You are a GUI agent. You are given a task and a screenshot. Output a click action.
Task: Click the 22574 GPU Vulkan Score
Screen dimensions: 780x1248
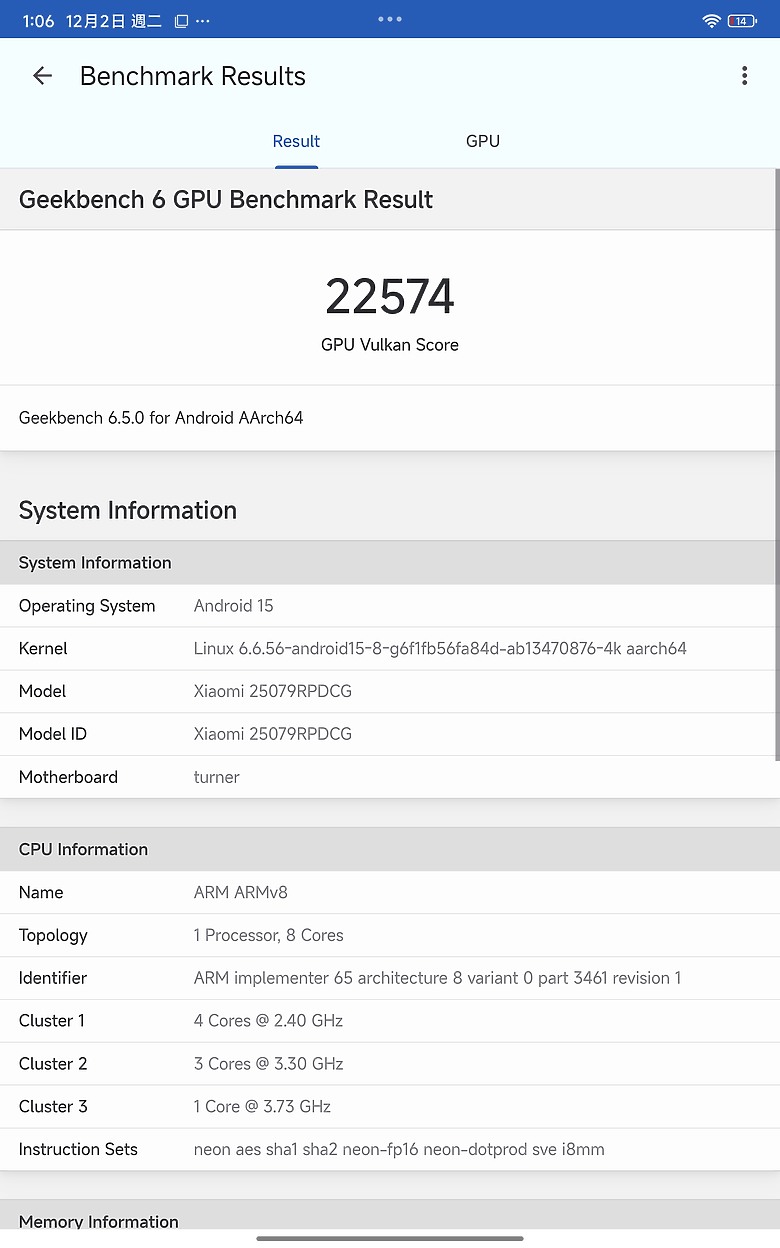(x=389, y=296)
